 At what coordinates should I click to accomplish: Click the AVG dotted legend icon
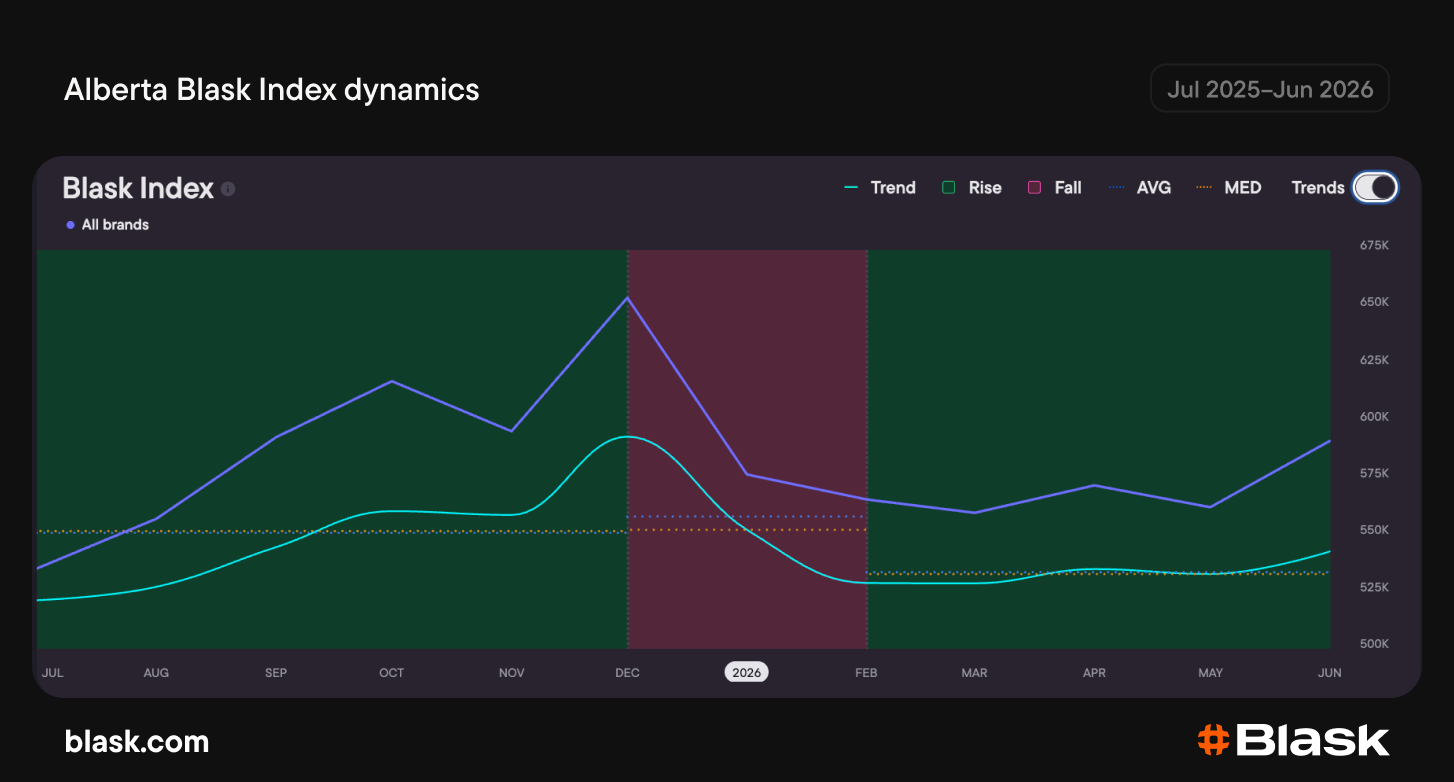click(1118, 188)
